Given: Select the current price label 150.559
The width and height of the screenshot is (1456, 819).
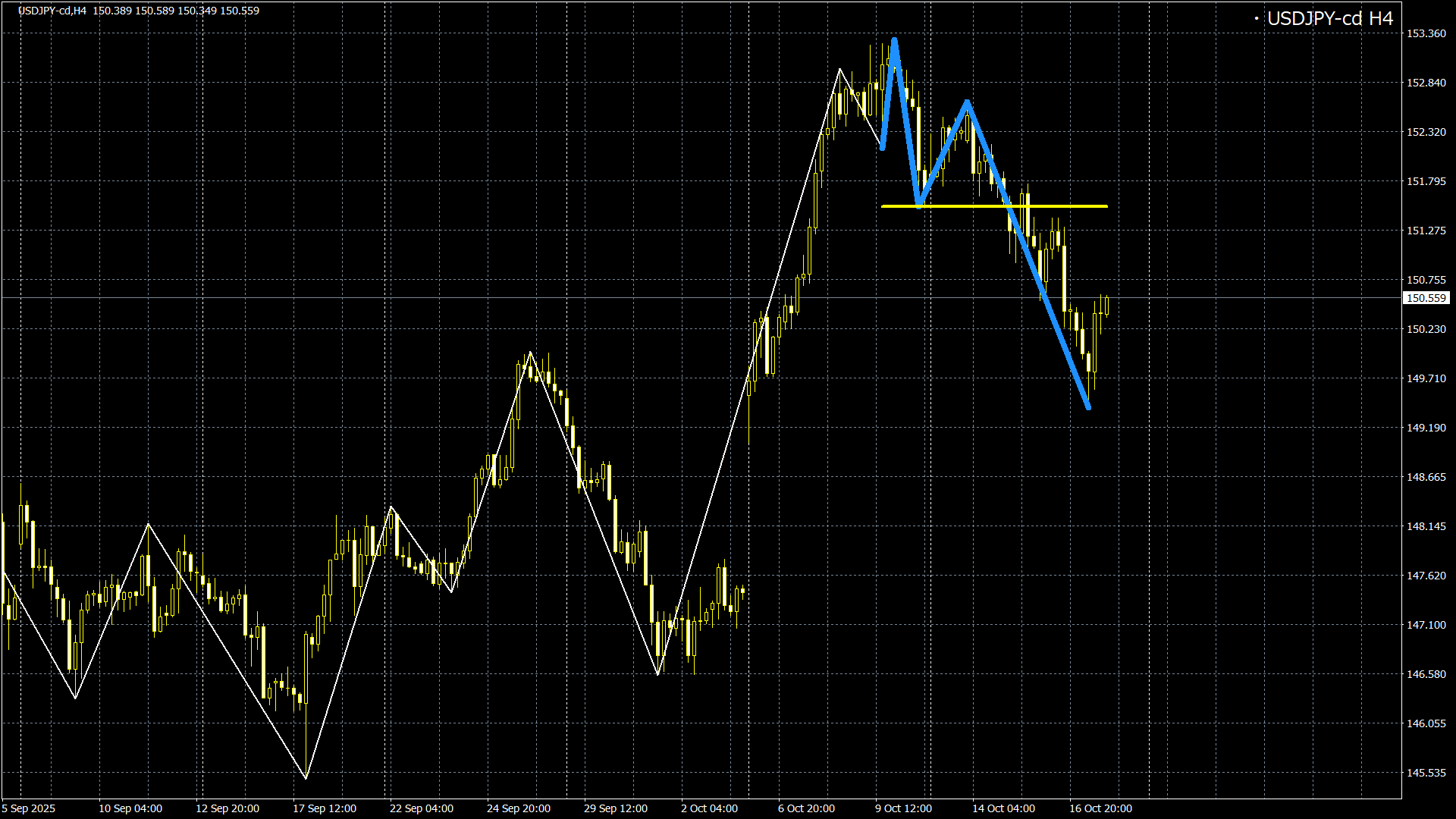Looking at the screenshot, I should pos(1426,299).
